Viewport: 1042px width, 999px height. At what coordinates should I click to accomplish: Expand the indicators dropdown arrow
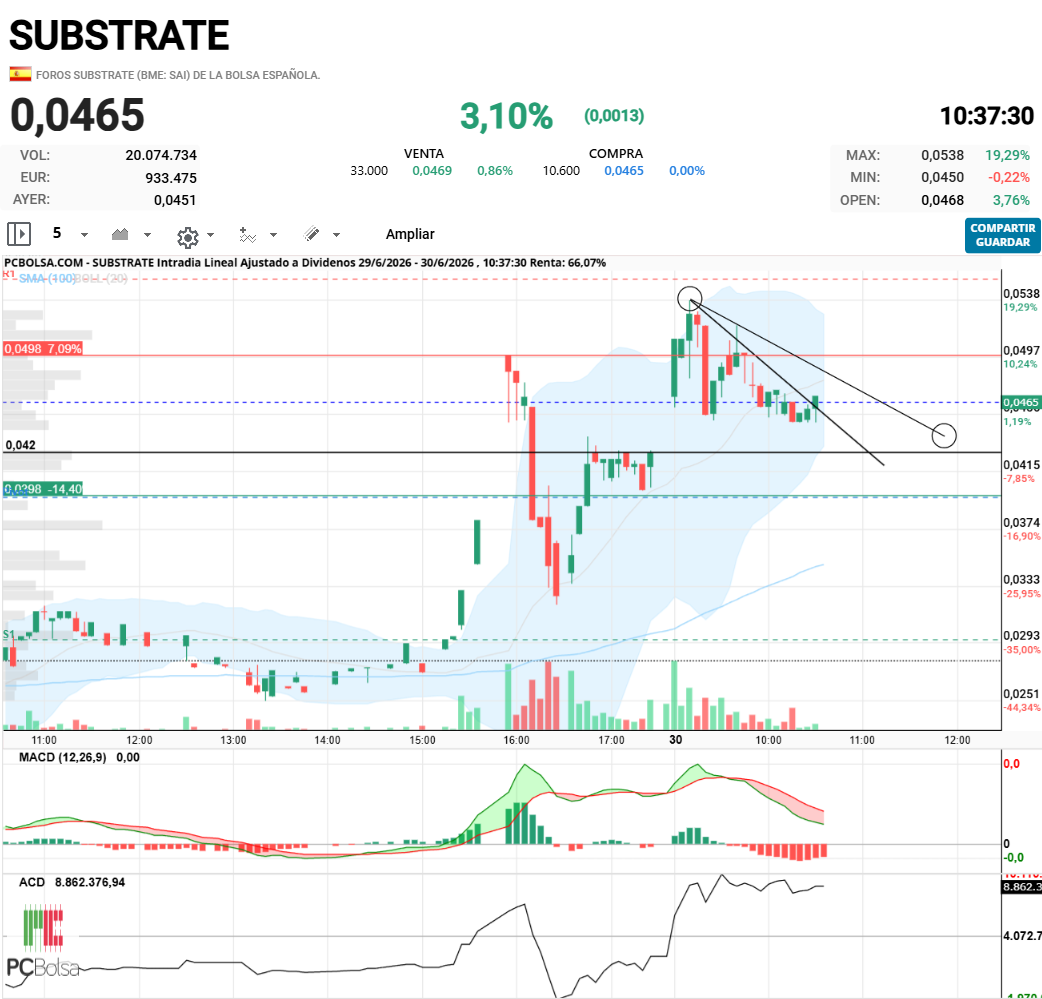point(273,235)
